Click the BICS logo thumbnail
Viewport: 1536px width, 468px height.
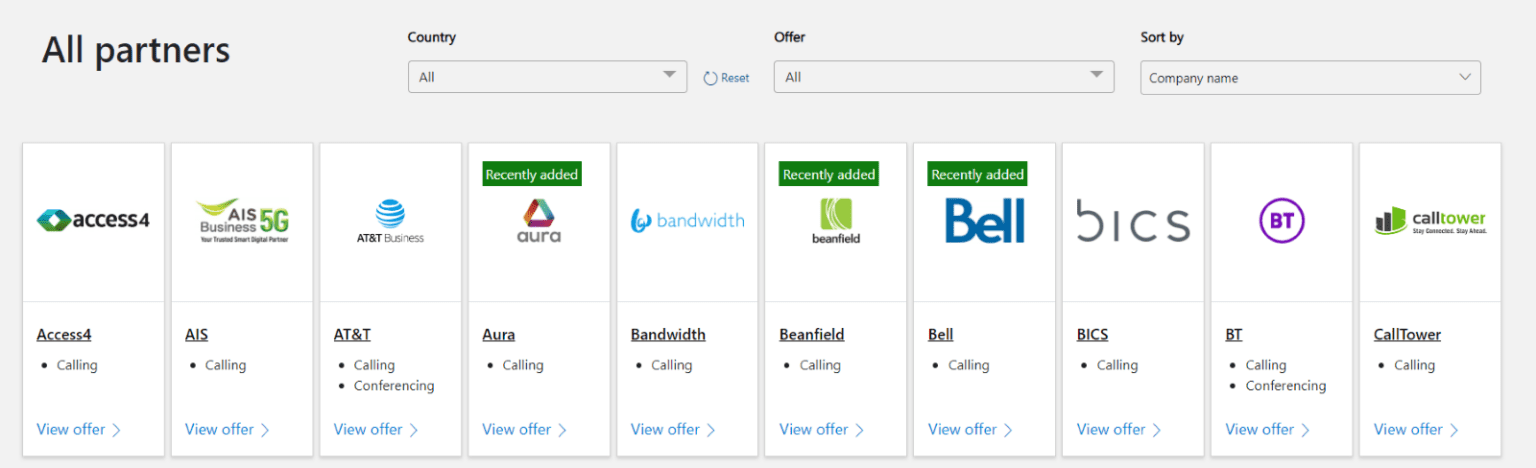pyautogui.click(x=1133, y=221)
